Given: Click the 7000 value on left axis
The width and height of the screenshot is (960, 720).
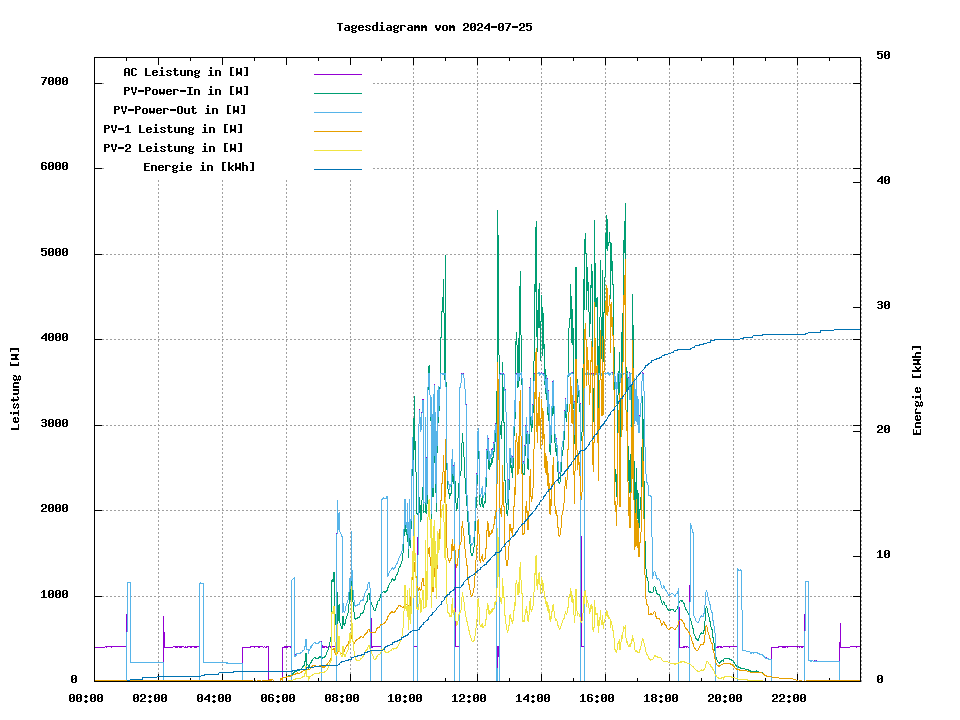Looking at the screenshot, I should point(54,82).
